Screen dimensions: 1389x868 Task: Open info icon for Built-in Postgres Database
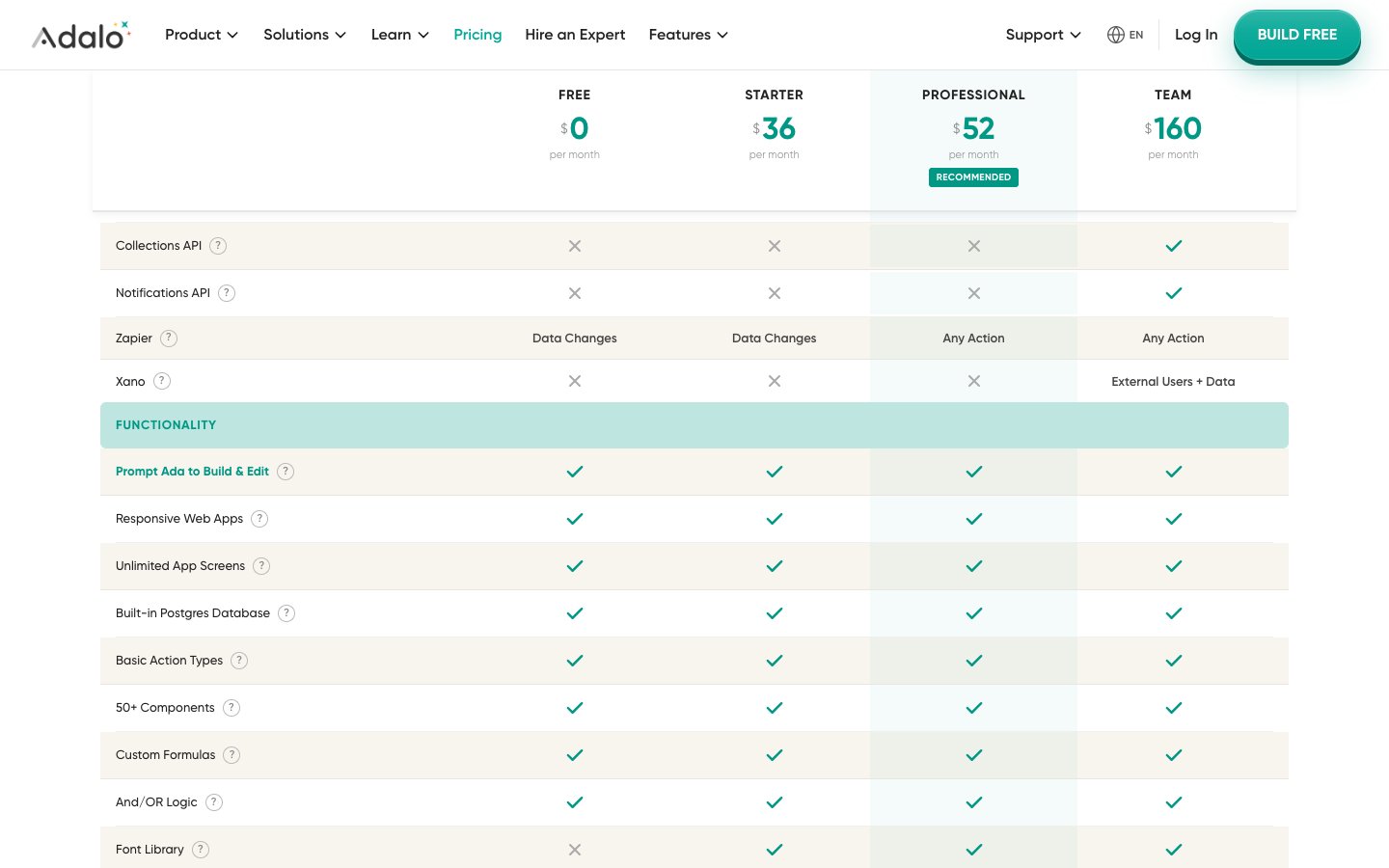point(286,613)
